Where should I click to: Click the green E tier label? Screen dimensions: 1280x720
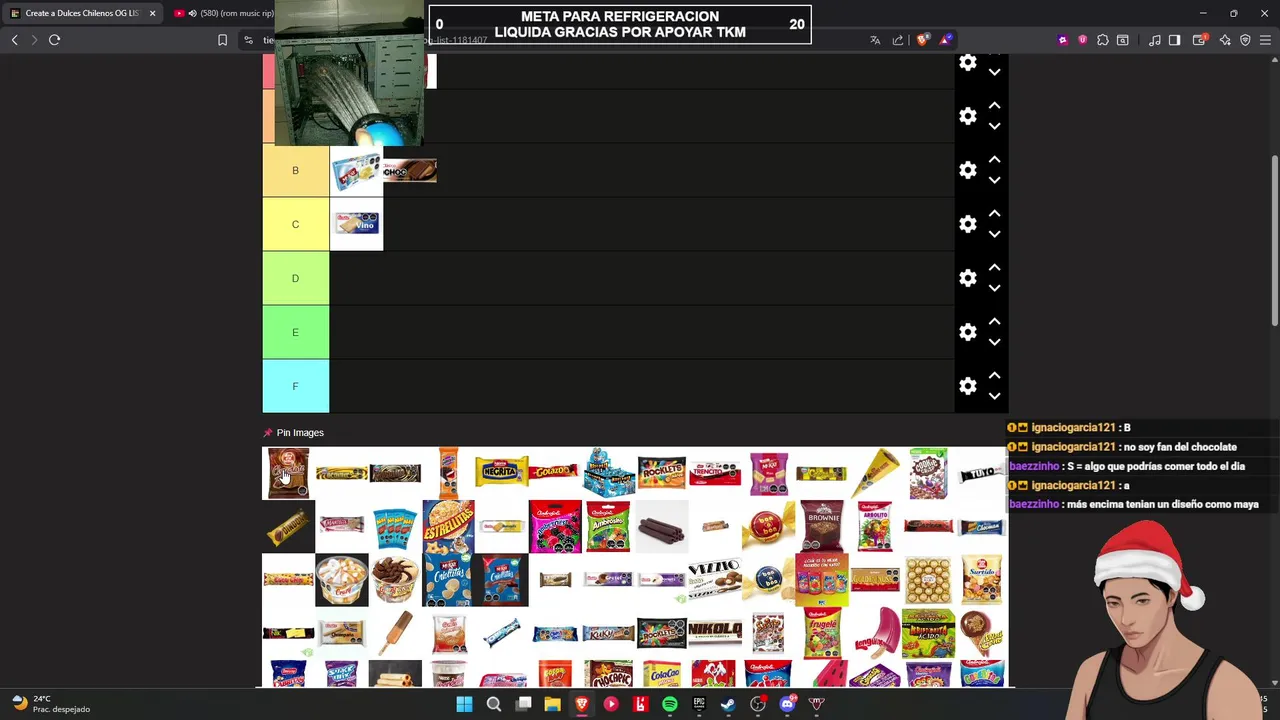click(x=295, y=332)
